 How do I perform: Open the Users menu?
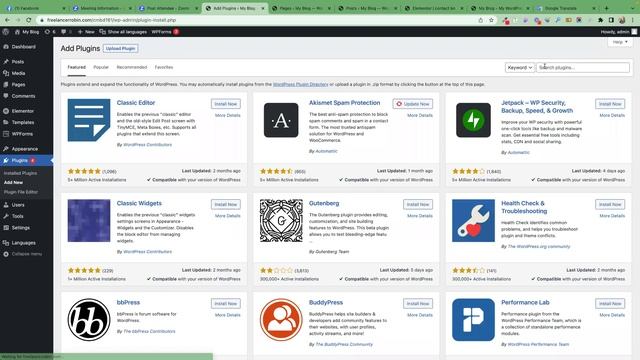coord(18,205)
